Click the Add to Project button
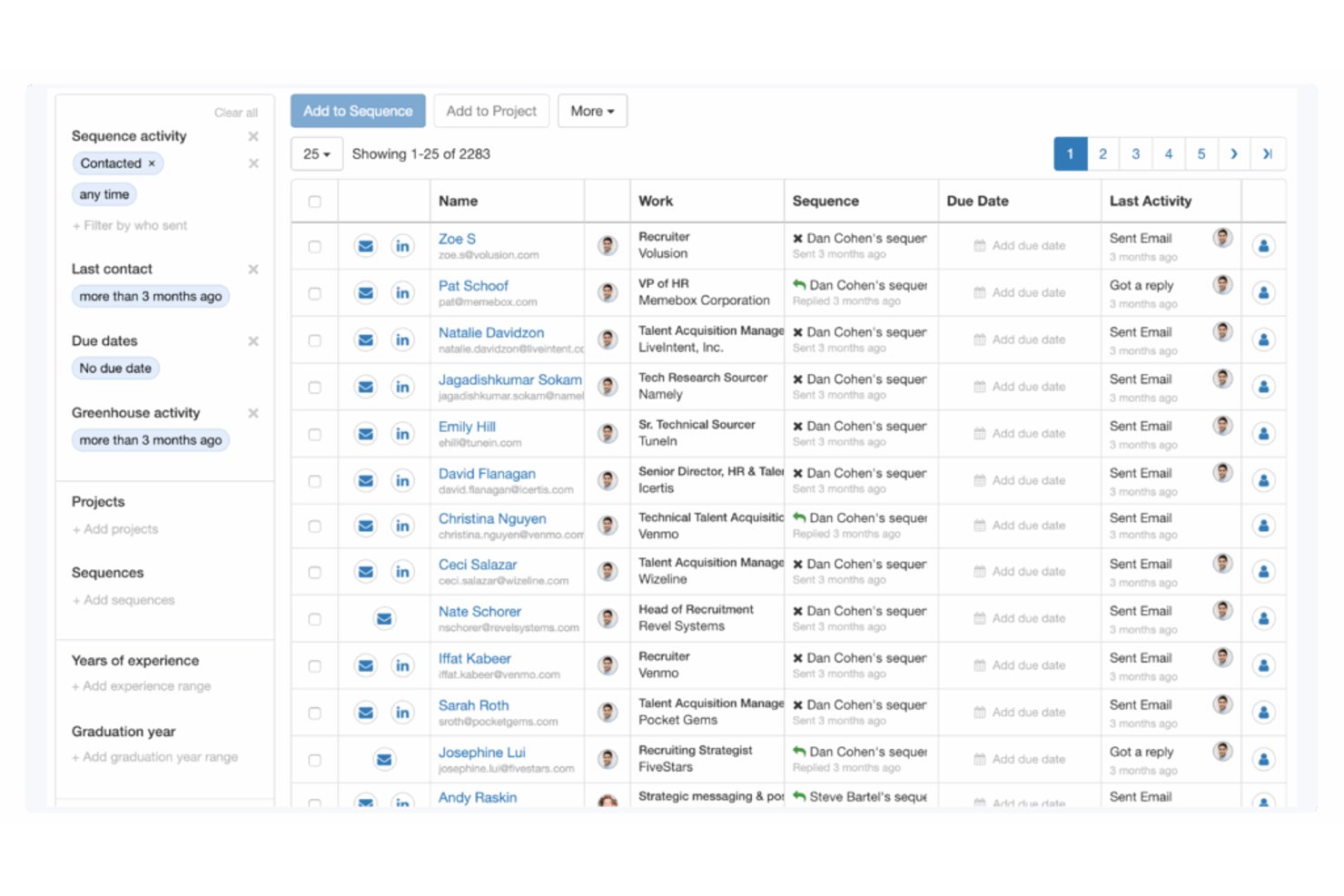The width and height of the screenshot is (1344, 896). click(x=491, y=111)
